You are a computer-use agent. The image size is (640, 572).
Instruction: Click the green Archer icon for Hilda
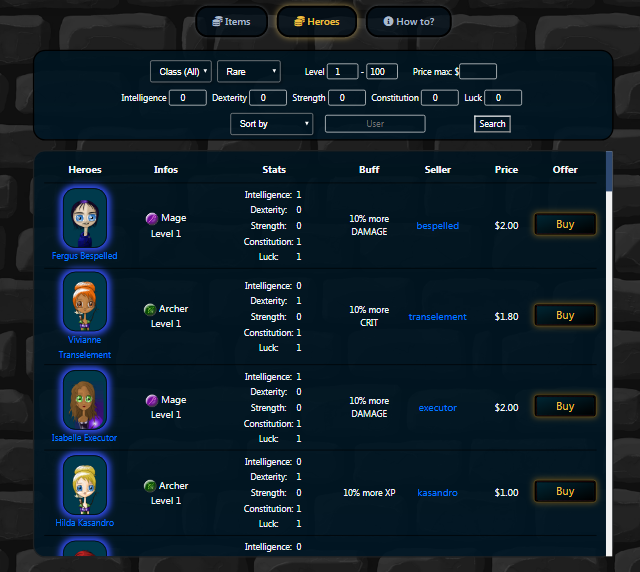click(x=150, y=486)
